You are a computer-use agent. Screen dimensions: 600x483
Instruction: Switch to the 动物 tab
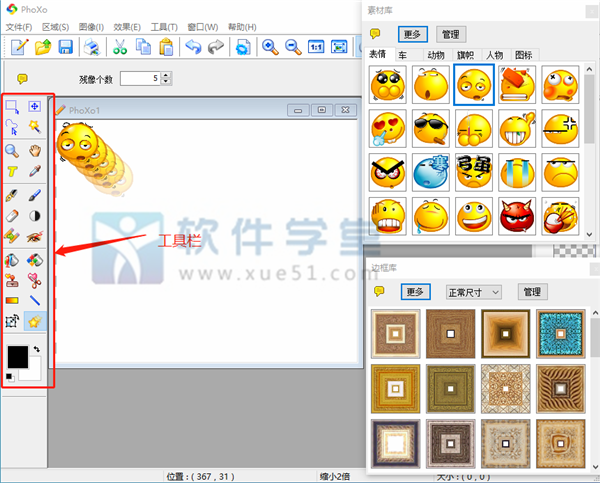pos(435,55)
